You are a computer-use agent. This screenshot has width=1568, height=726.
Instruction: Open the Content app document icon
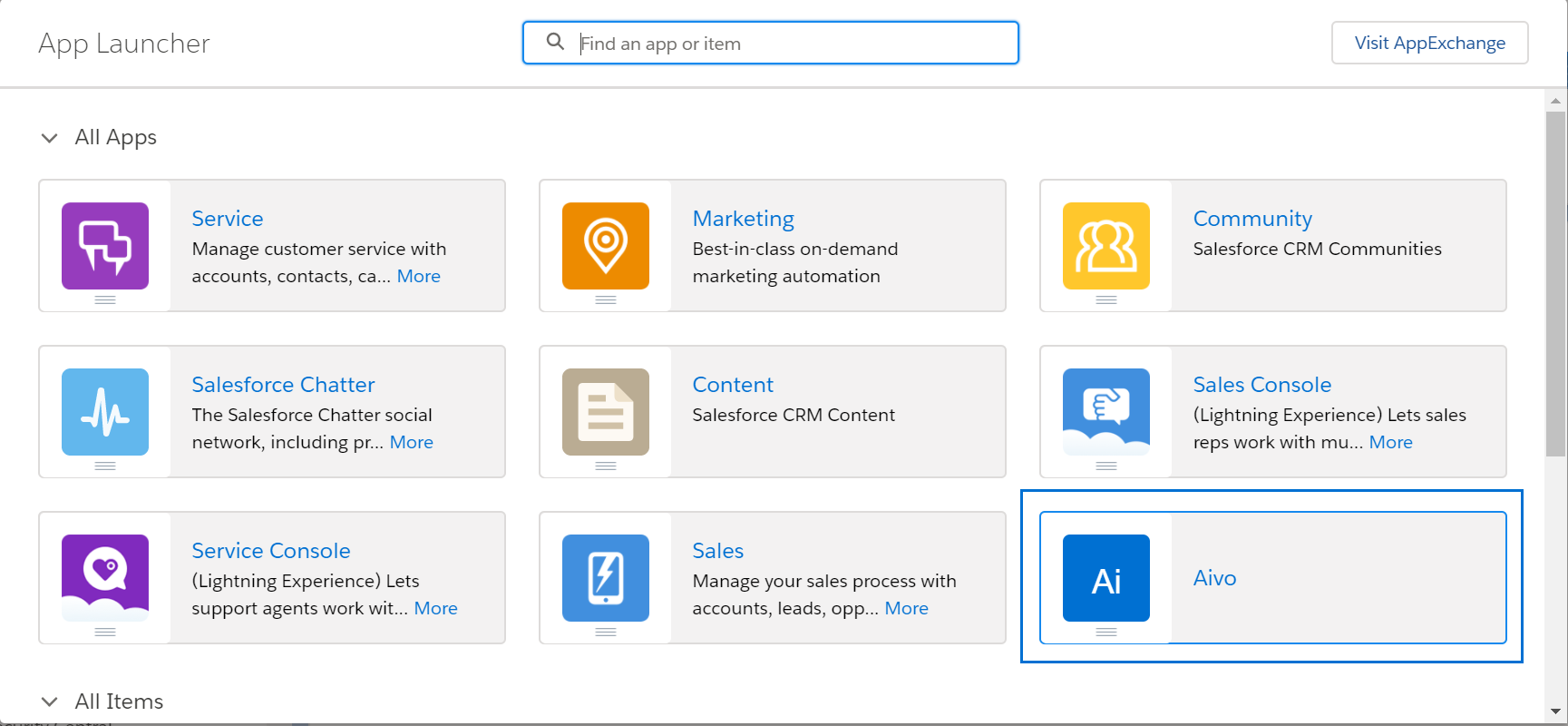(606, 412)
